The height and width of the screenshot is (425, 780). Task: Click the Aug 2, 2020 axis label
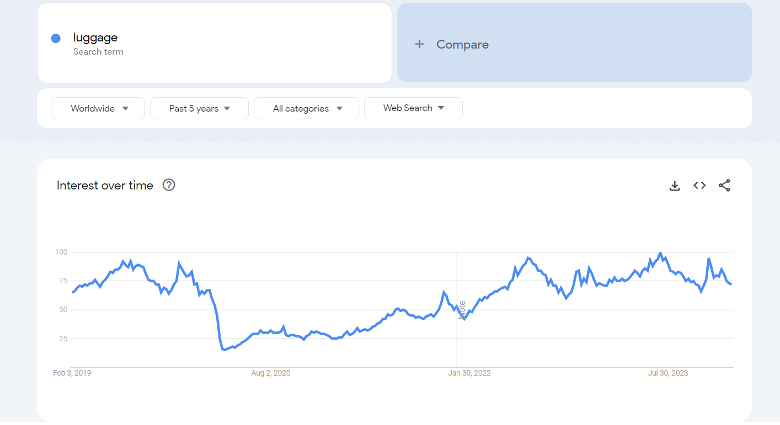click(x=271, y=373)
